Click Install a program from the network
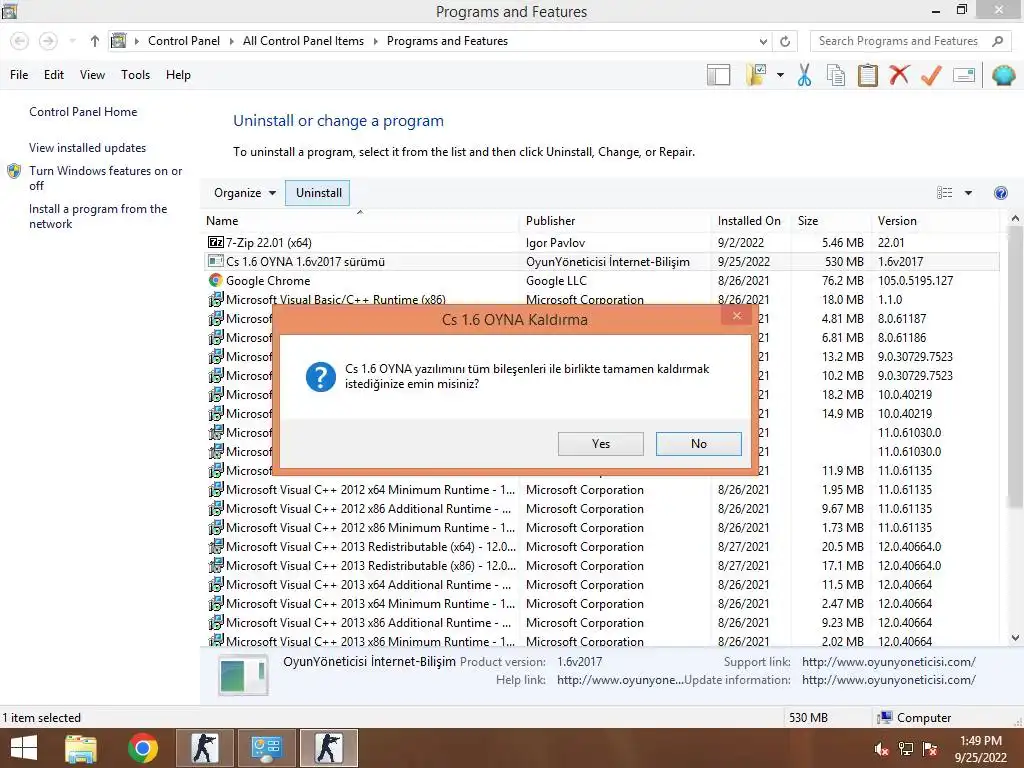This screenshot has width=1024, height=768. (98, 216)
